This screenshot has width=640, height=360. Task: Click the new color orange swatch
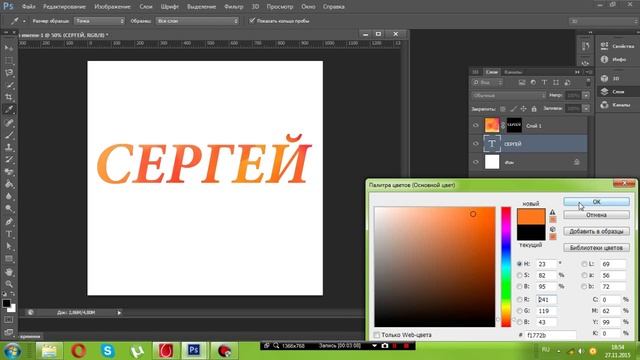[531, 216]
